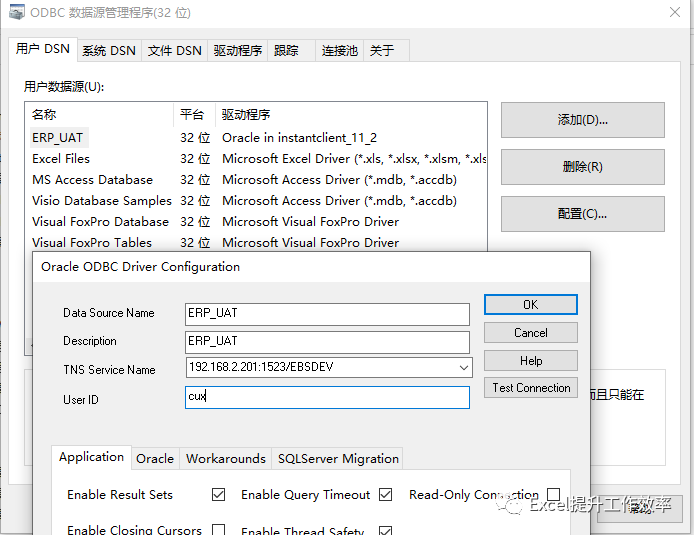Select the Excel Files data source row

point(61,159)
